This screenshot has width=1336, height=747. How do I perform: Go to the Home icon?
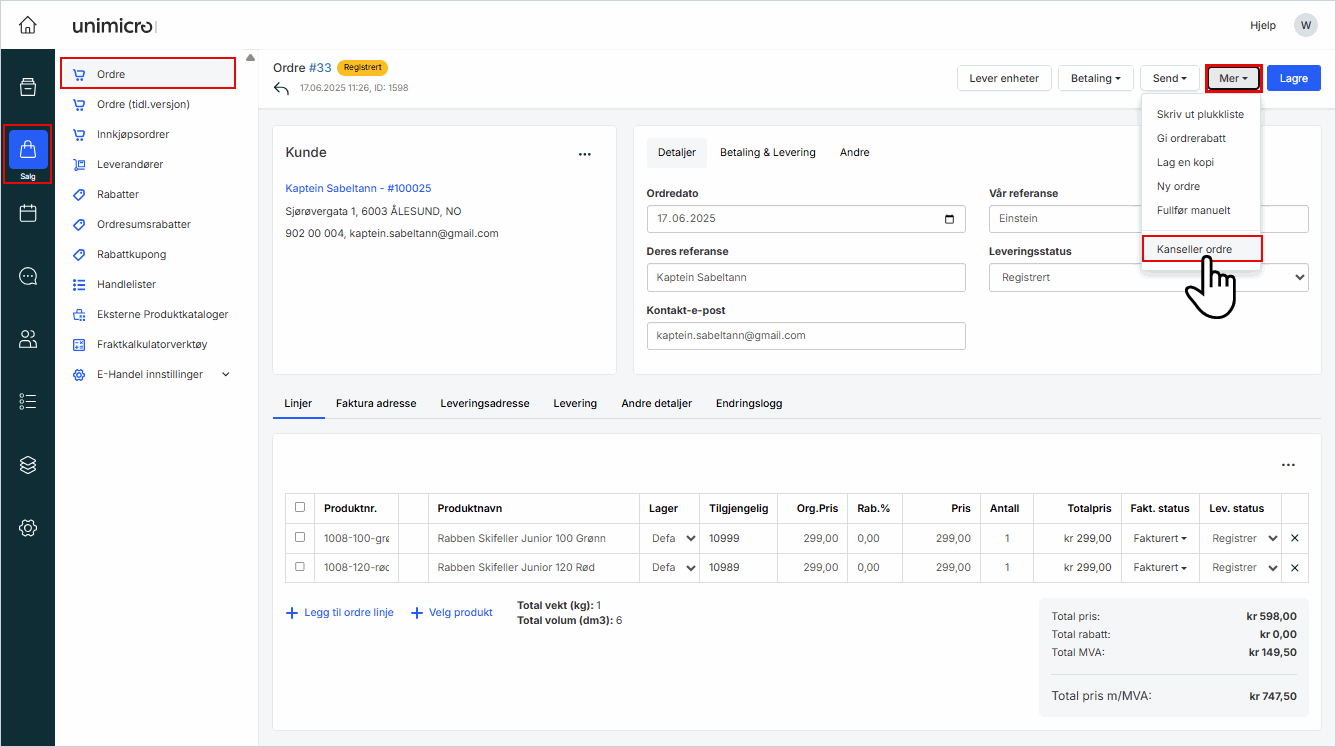pos(28,25)
